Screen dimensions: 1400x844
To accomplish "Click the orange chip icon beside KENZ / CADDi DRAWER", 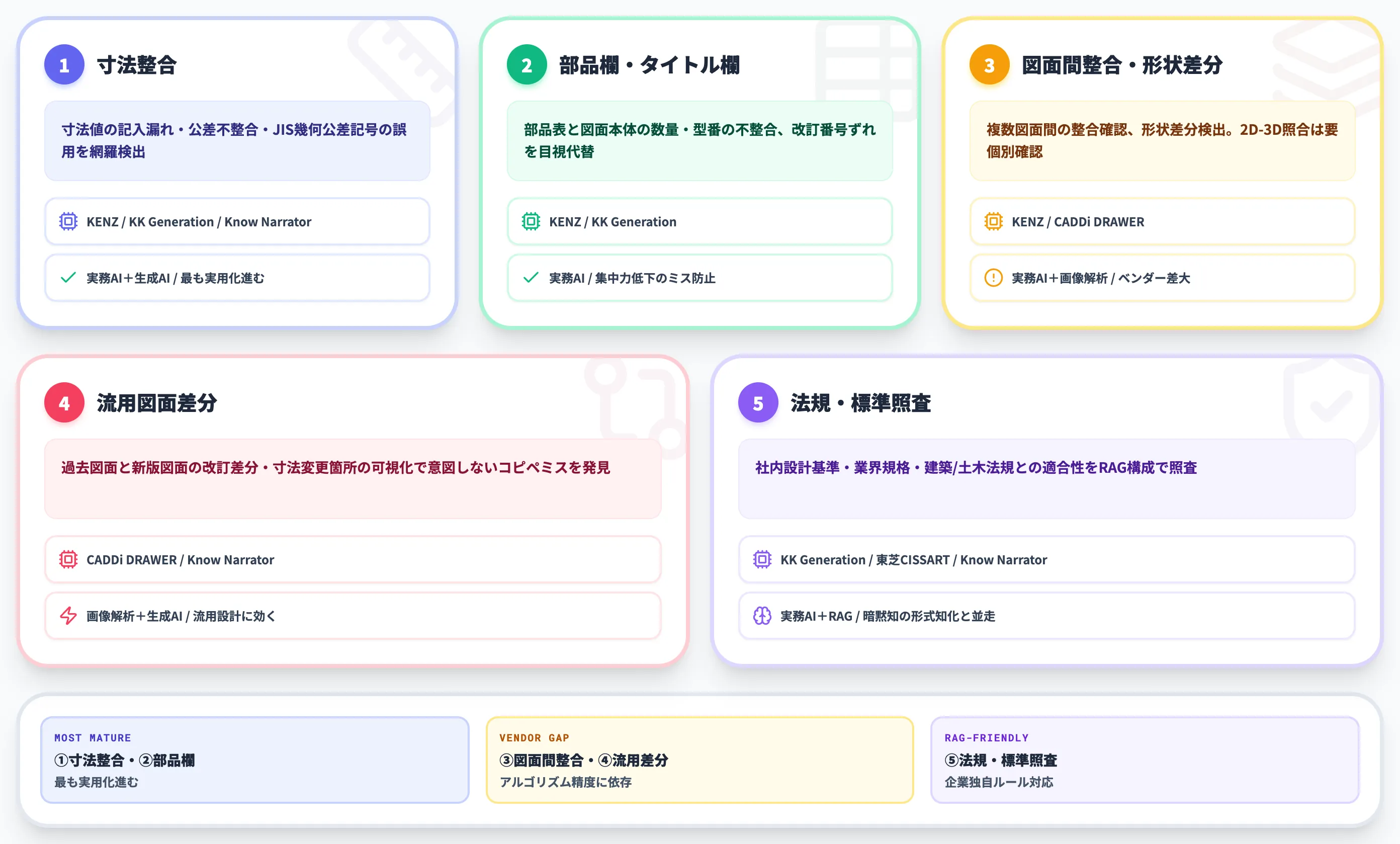I will tap(993, 221).
